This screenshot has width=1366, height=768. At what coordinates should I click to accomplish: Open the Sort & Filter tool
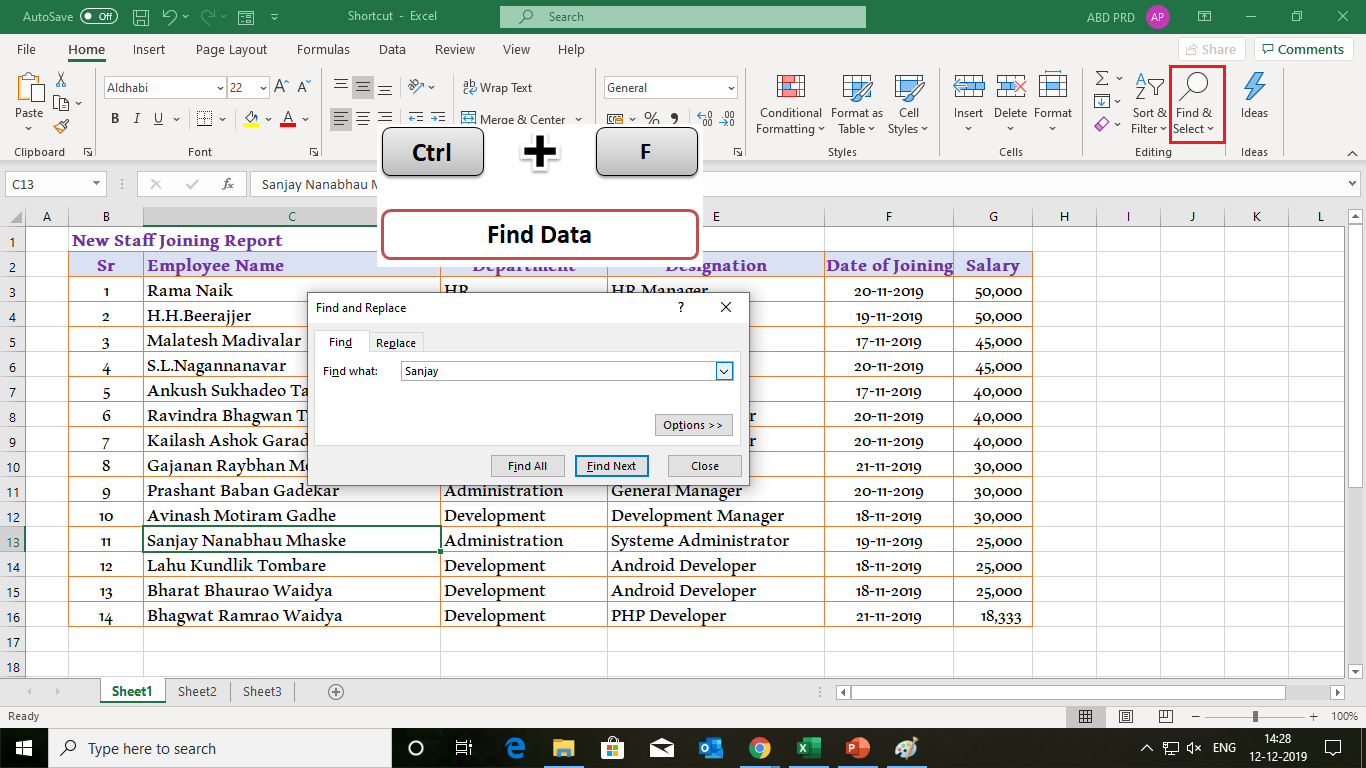point(1147,104)
